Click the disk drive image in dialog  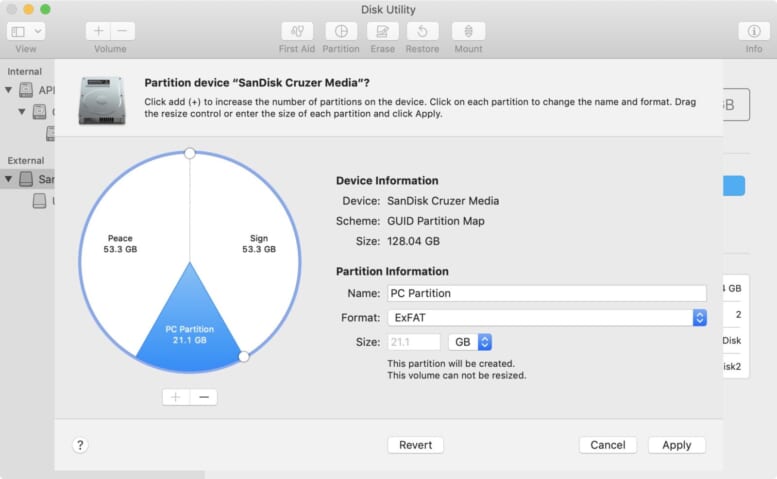click(x=102, y=100)
